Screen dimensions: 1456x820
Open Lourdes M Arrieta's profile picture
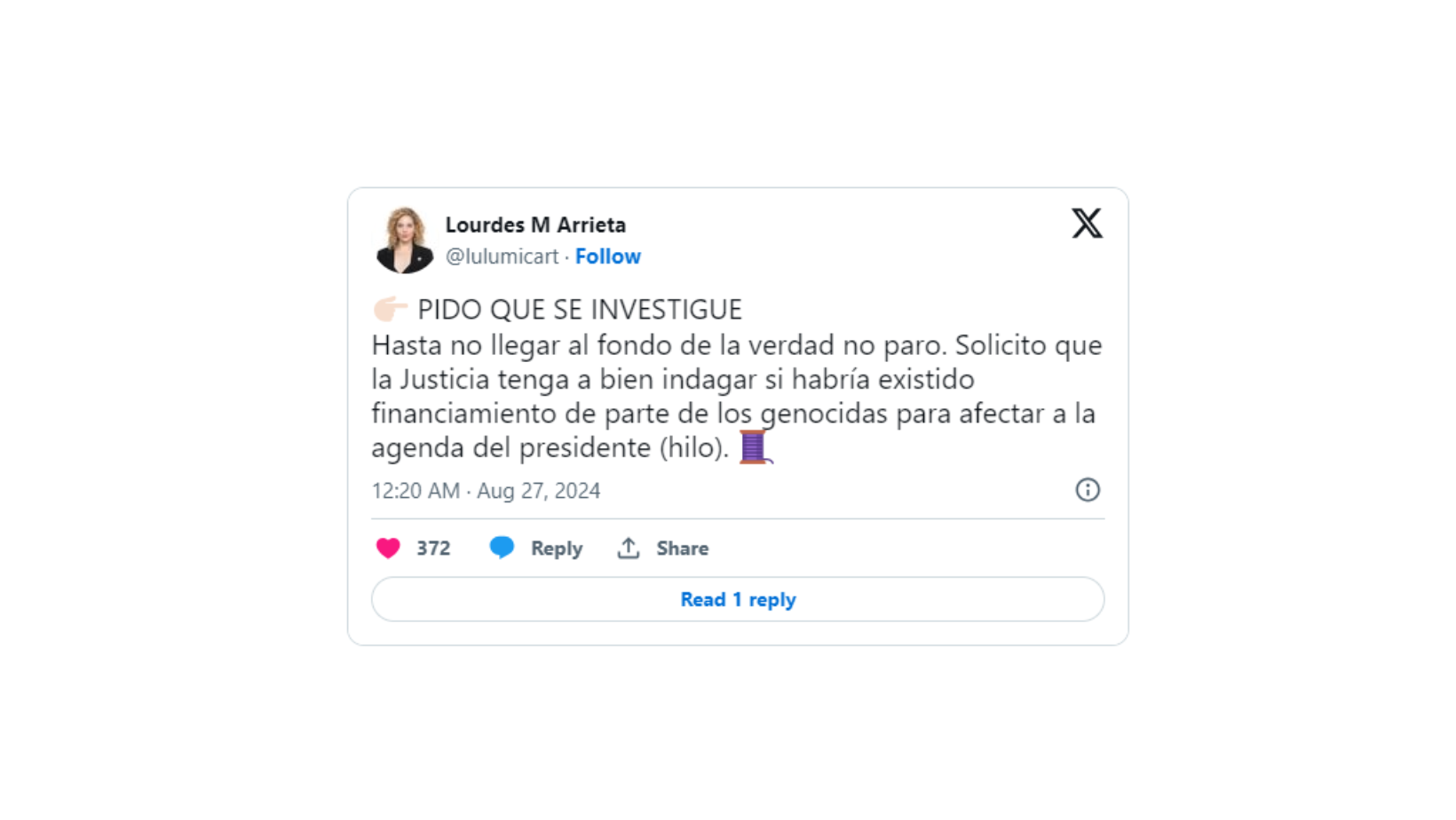pos(405,240)
